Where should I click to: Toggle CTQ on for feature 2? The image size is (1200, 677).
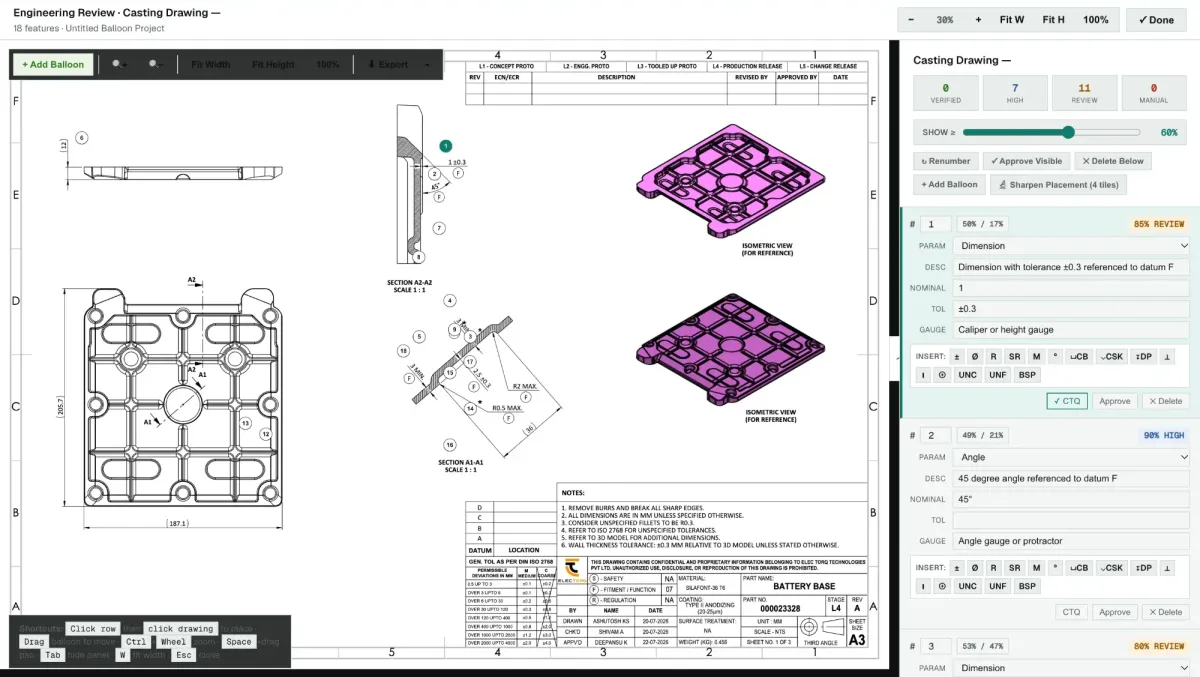[x=1071, y=612]
